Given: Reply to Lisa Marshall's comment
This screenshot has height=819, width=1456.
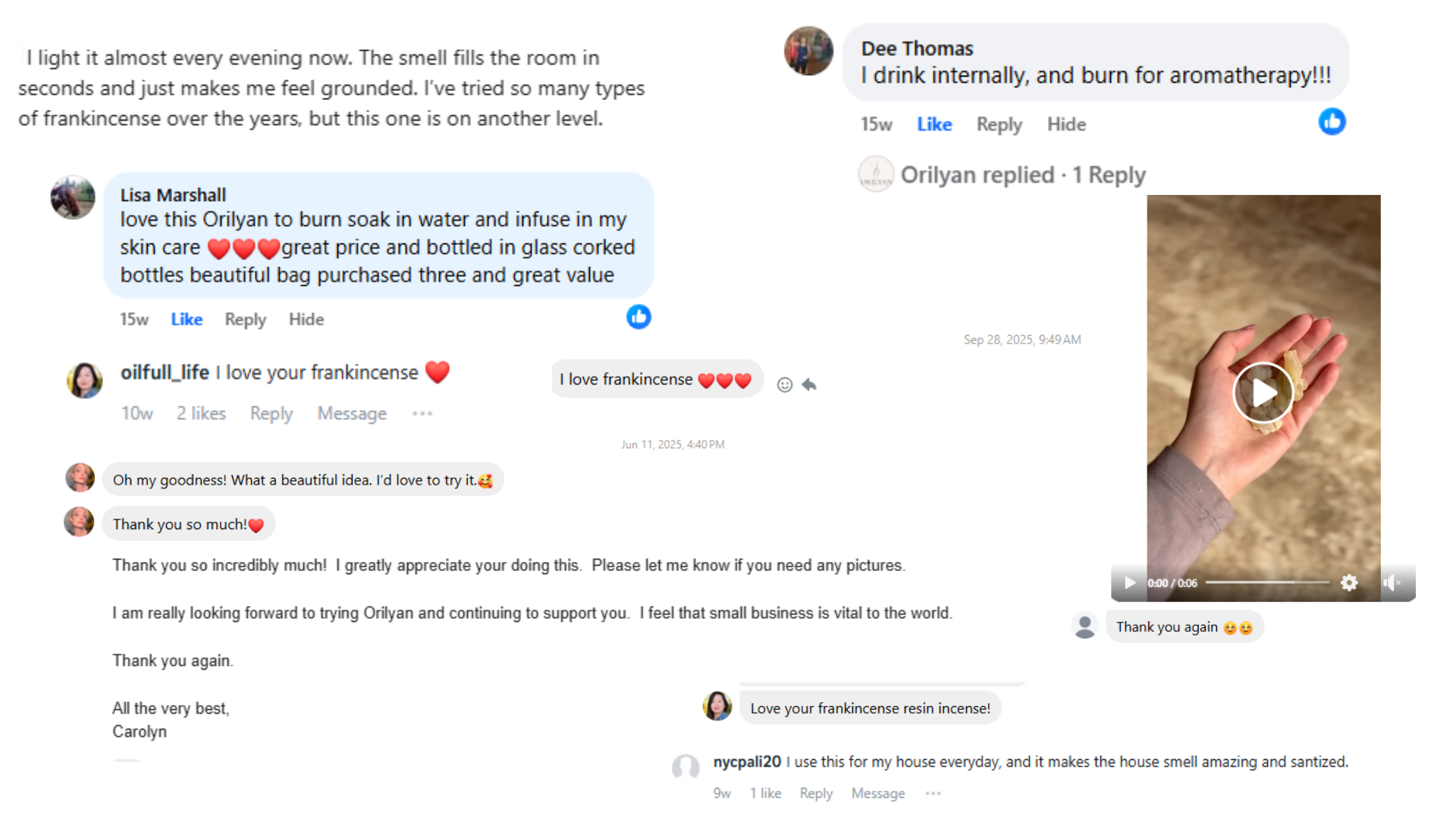Looking at the screenshot, I should [245, 319].
